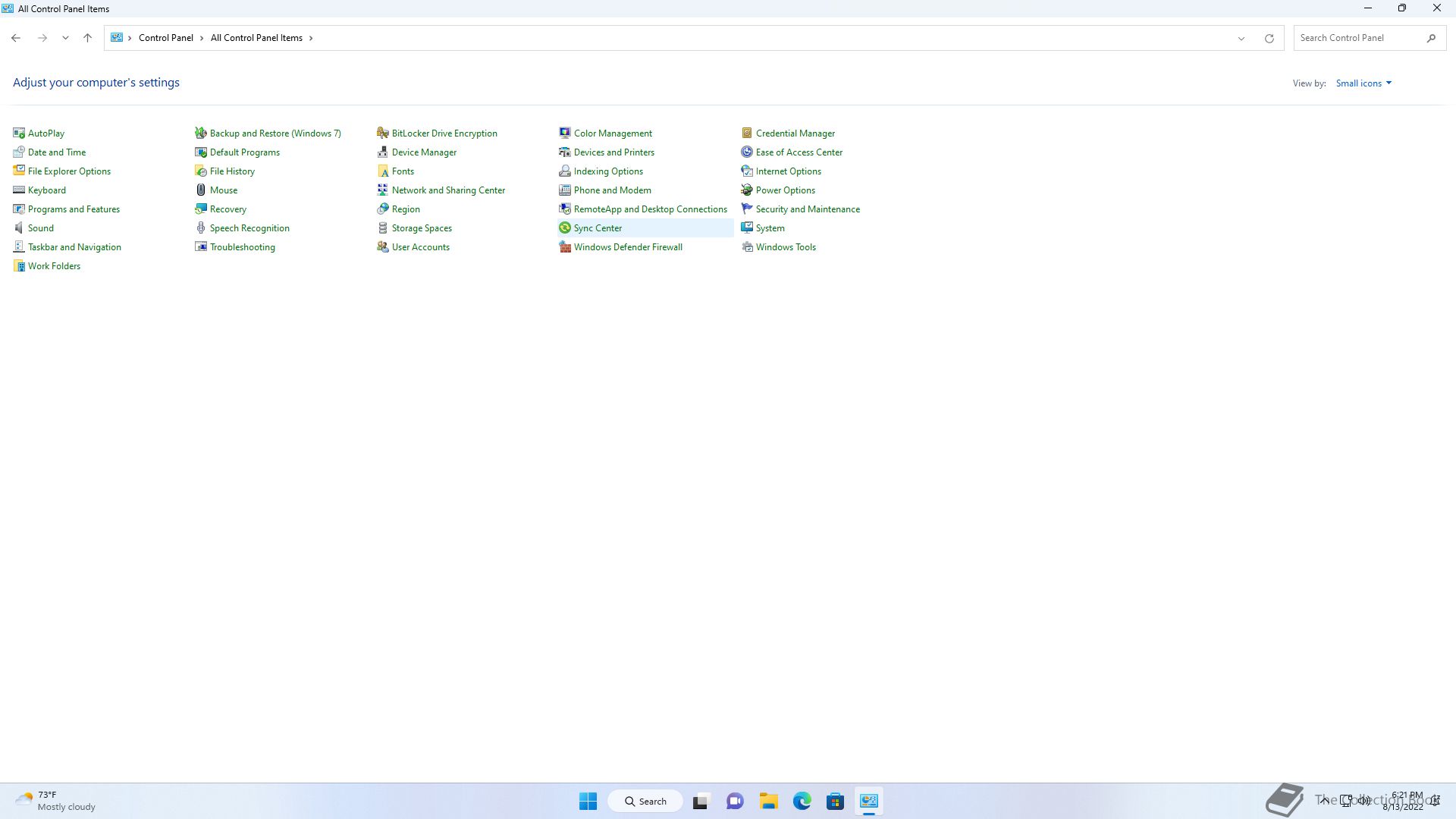This screenshot has height=819, width=1456.
Task: Click the Region globe icon
Action: click(383, 209)
